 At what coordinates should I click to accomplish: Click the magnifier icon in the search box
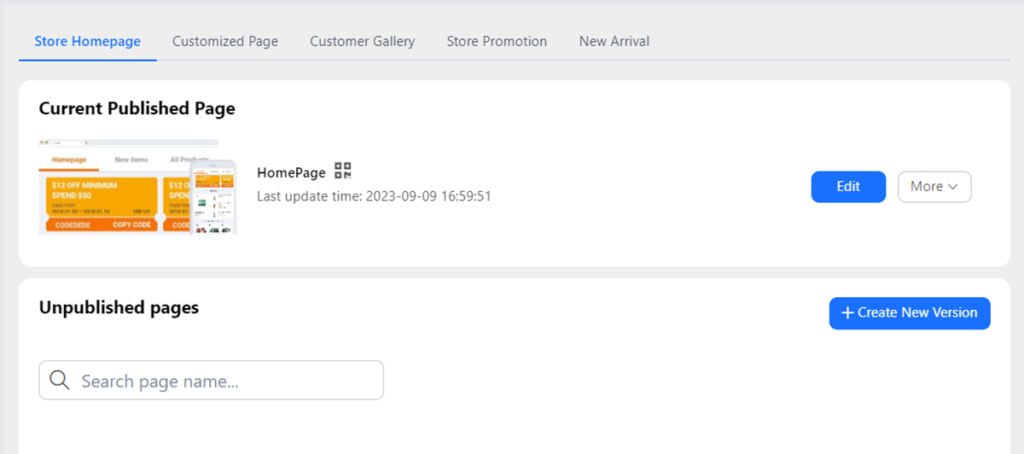59,380
